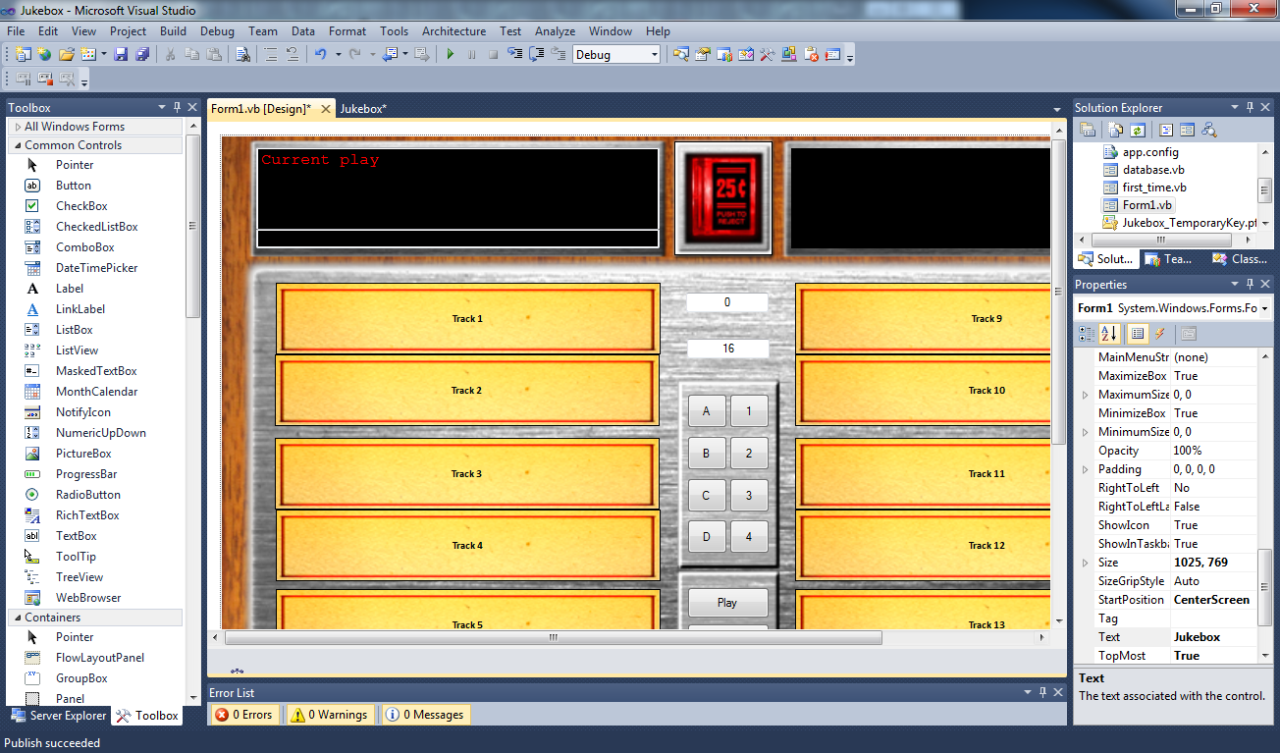The height and width of the screenshot is (753, 1280).
Task: Click the Open File folder icon
Action: [67, 54]
